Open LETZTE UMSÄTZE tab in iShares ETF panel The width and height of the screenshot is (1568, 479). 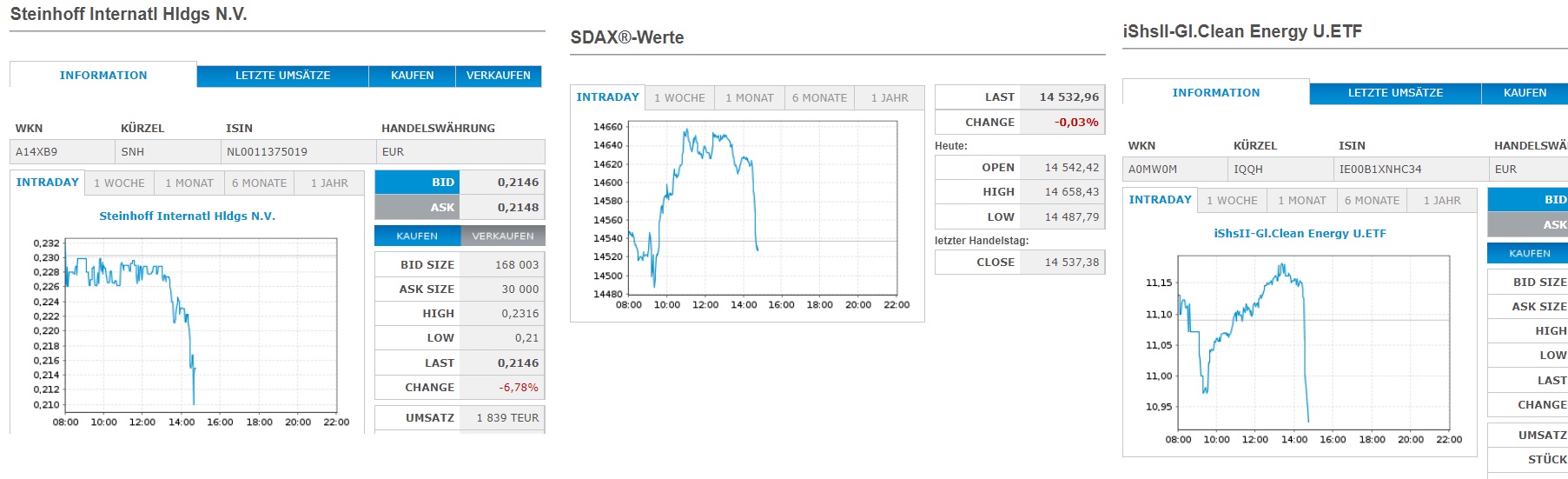(x=1395, y=93)
